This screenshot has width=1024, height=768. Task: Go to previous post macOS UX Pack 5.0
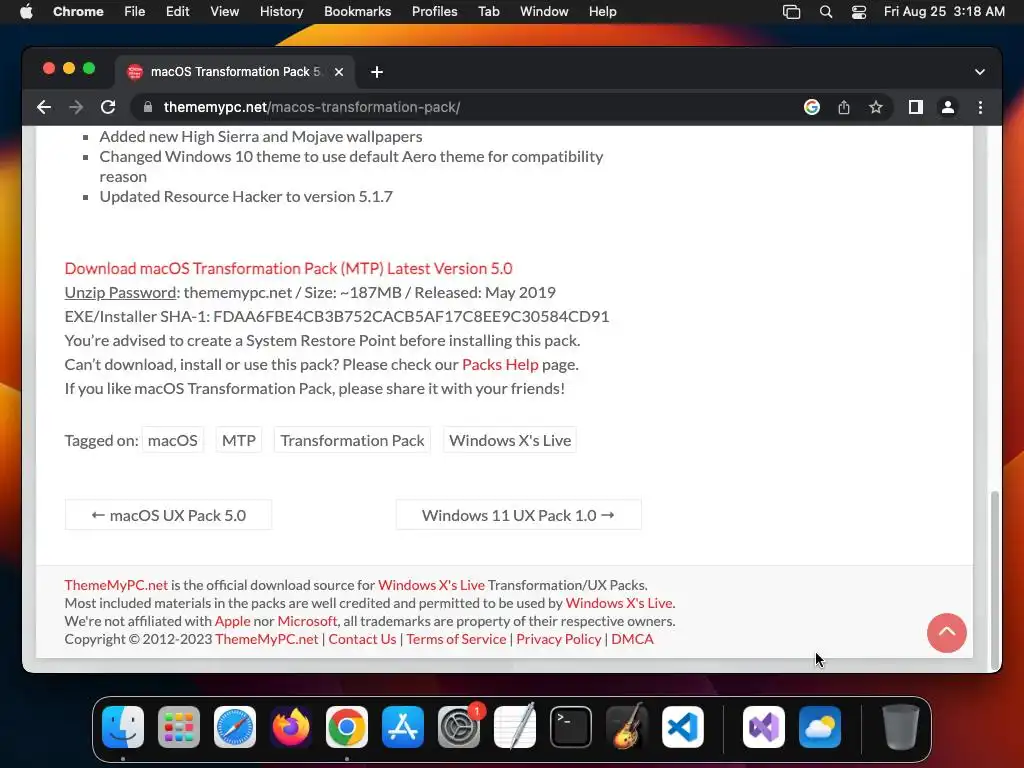168,515
